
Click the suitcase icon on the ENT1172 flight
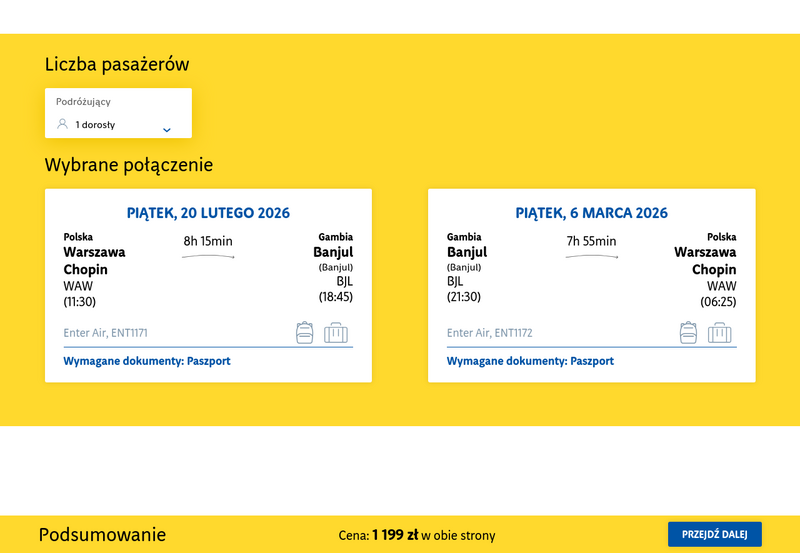pos(720,332)
